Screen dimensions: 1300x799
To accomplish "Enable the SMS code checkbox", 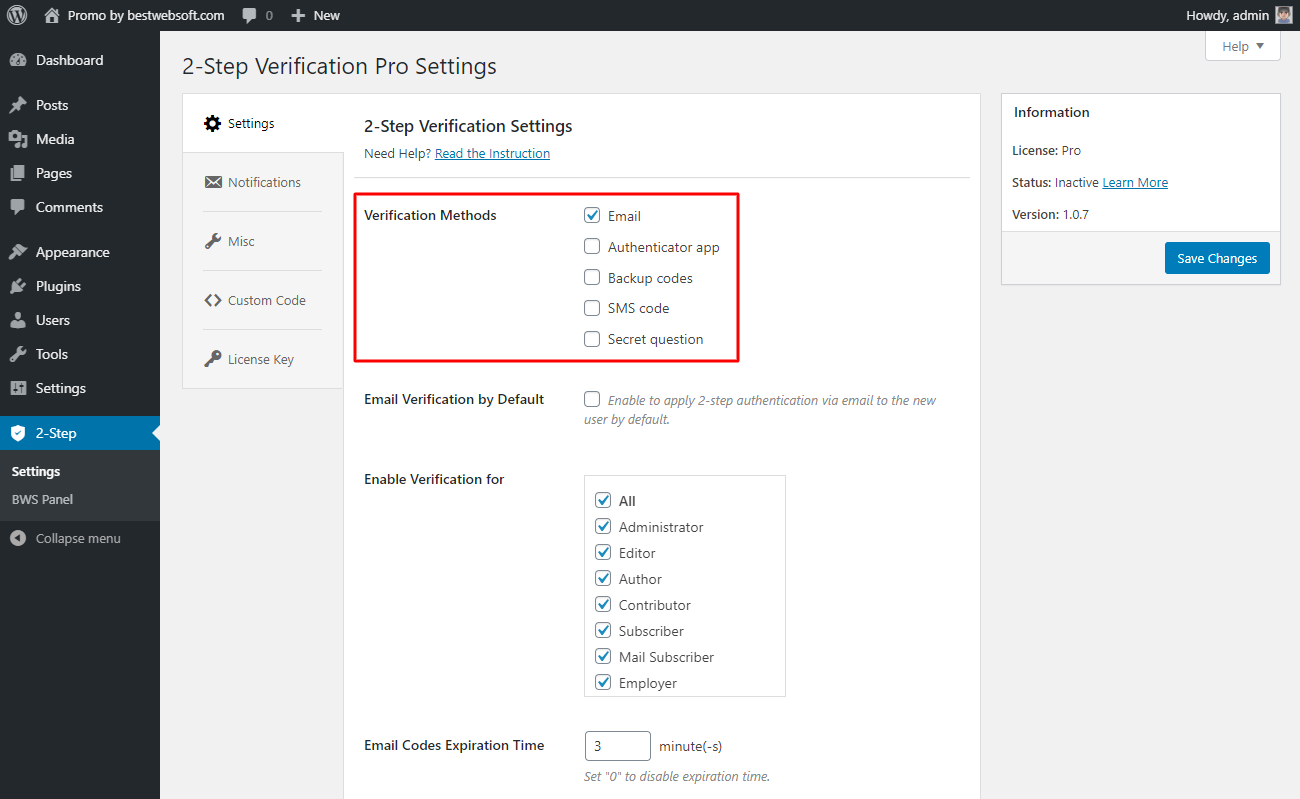I will pos(592,308).
